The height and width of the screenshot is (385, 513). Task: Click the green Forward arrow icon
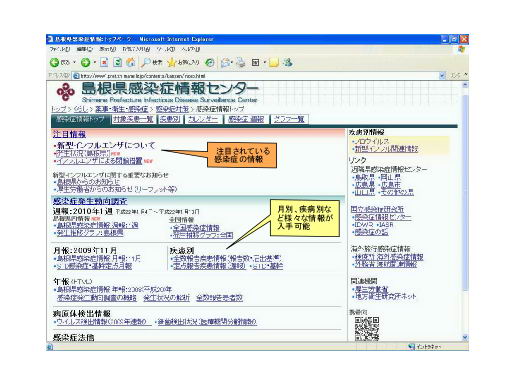[x=85, y=62]
